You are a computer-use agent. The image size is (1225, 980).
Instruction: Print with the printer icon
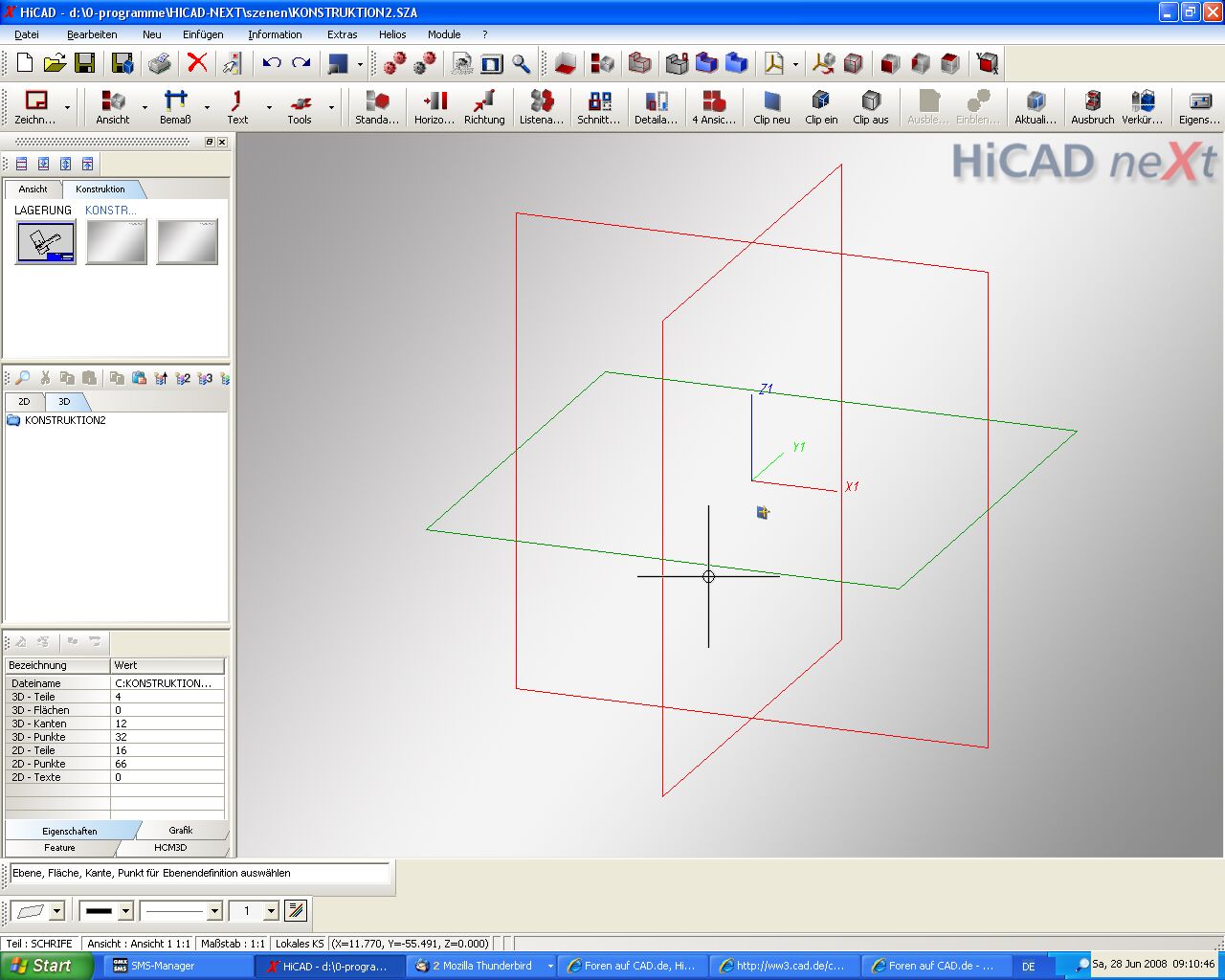160,63
